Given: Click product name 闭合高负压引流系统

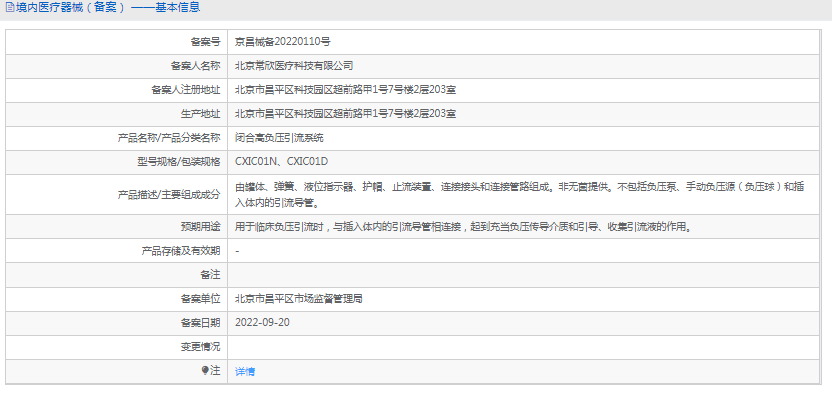Looking at the screenshot, I should tap(279, 138).
